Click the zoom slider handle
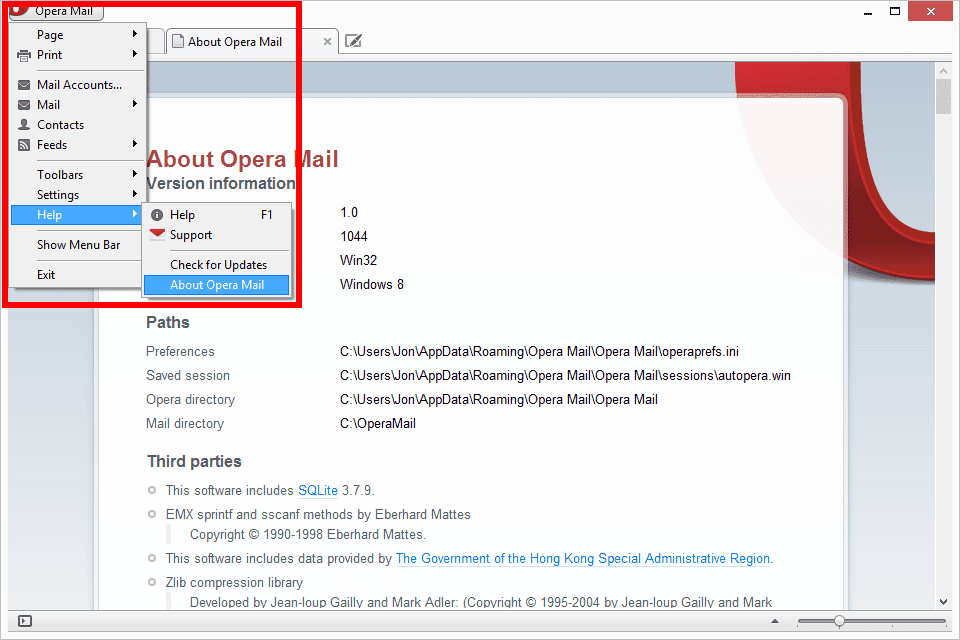This screenshot has width=960, height=640. coord(839,621)
